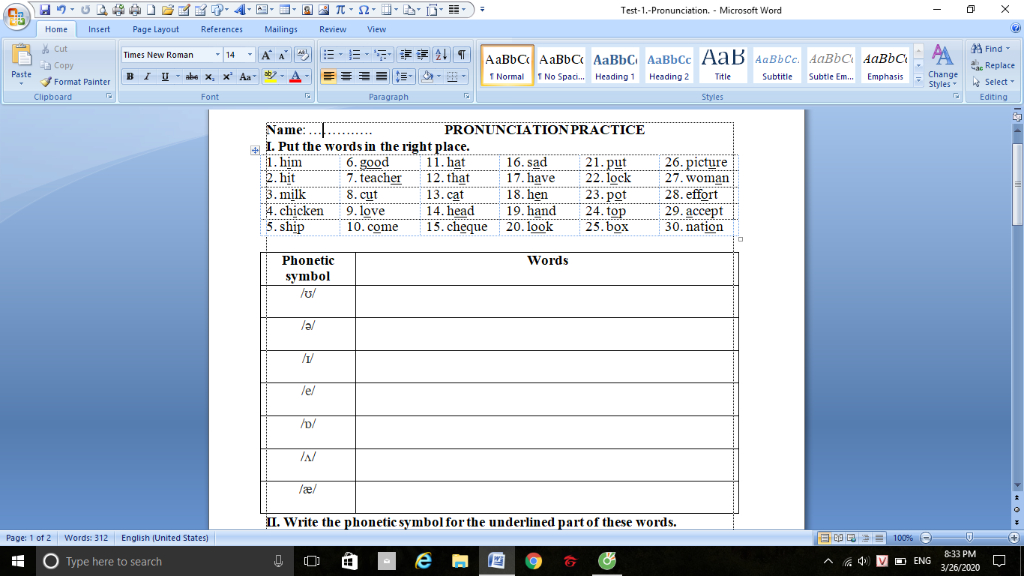The width and height of the screenshot is (1024, 576).
Task: Switch to Print Layout view
Action: pos(824,538)
